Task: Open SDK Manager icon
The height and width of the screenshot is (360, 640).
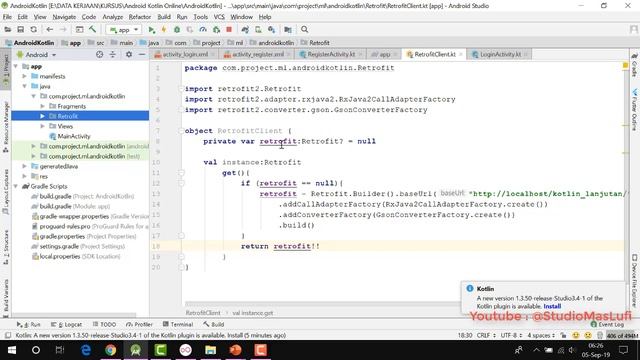Action: (x=271, y=29)
